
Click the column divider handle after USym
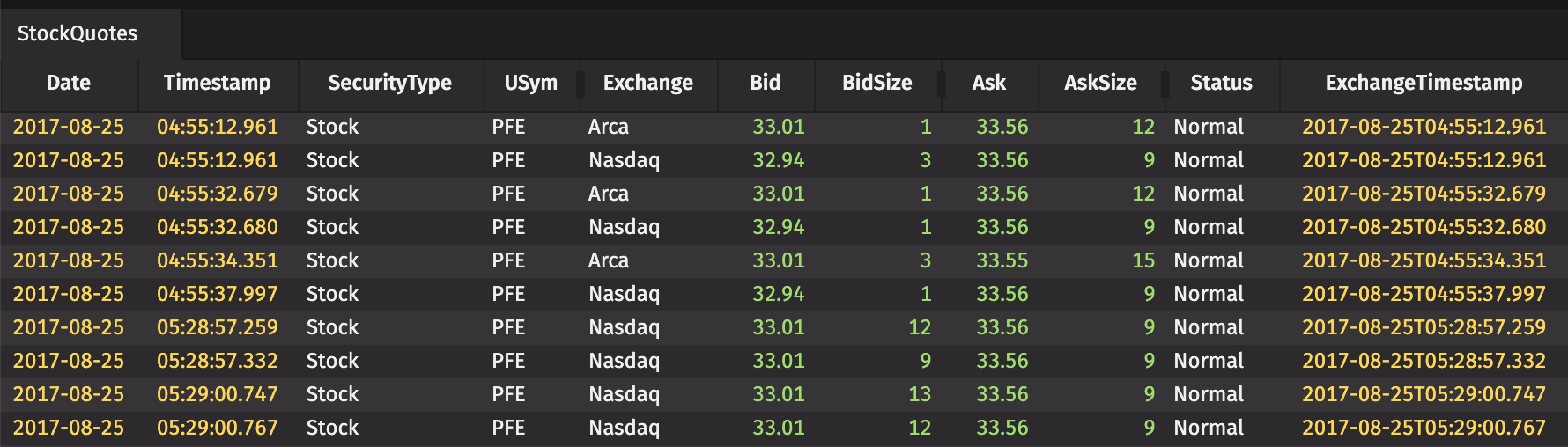pos(581,84)
